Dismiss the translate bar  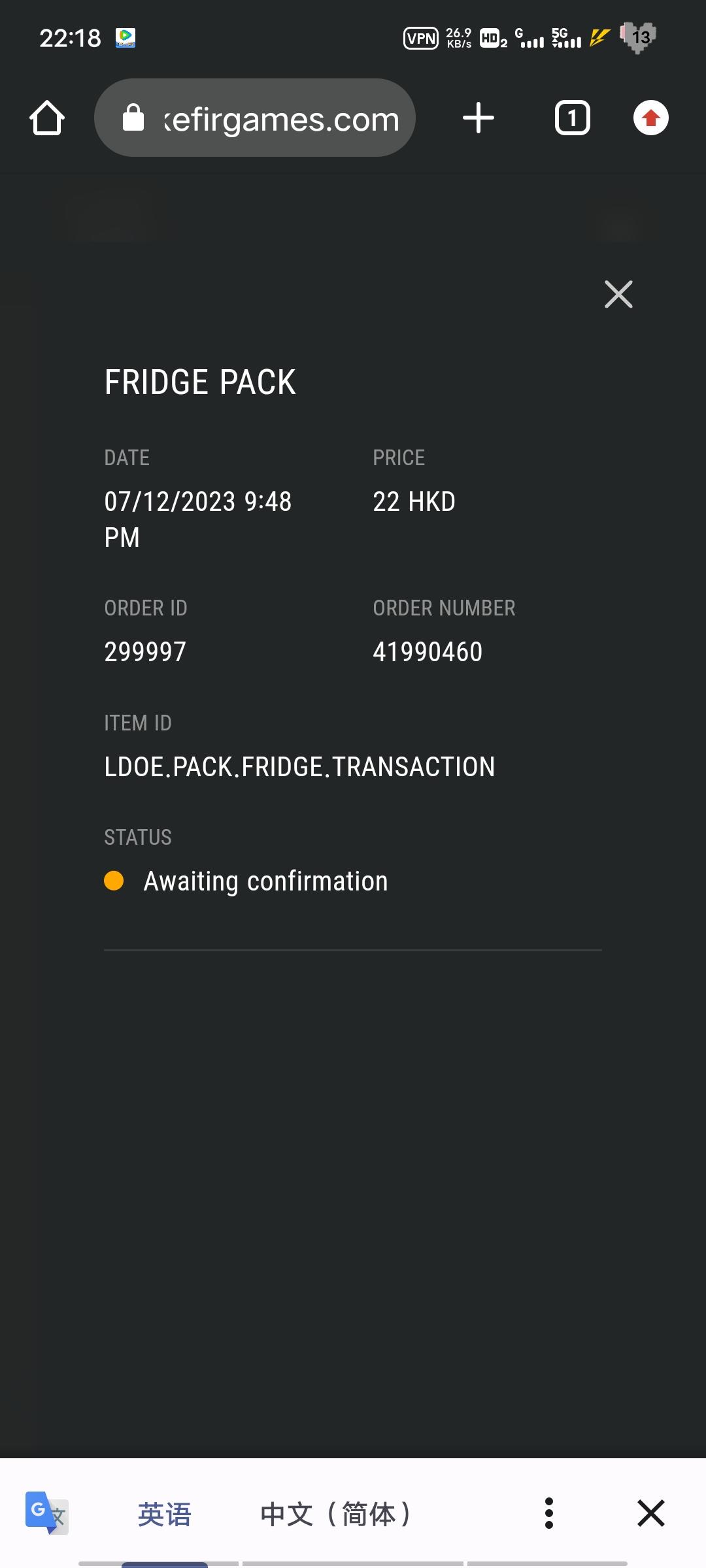click(x=650, y=1513)
